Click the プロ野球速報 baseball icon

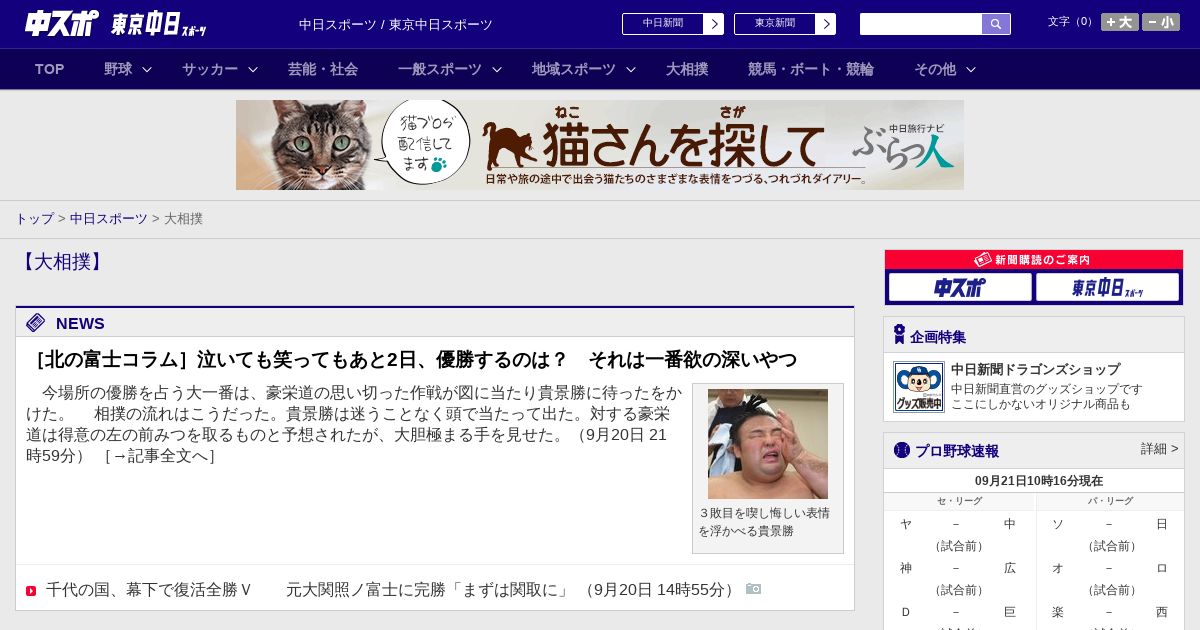902,450
